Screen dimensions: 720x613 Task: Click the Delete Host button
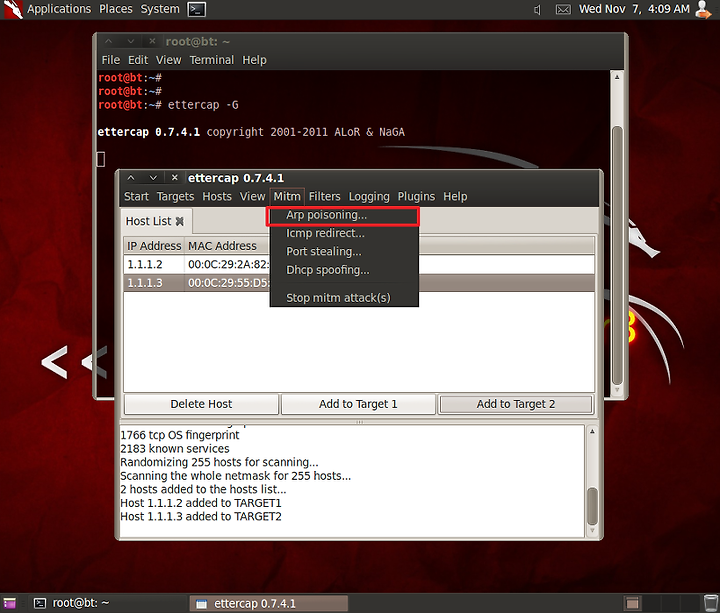pos(201,404)
